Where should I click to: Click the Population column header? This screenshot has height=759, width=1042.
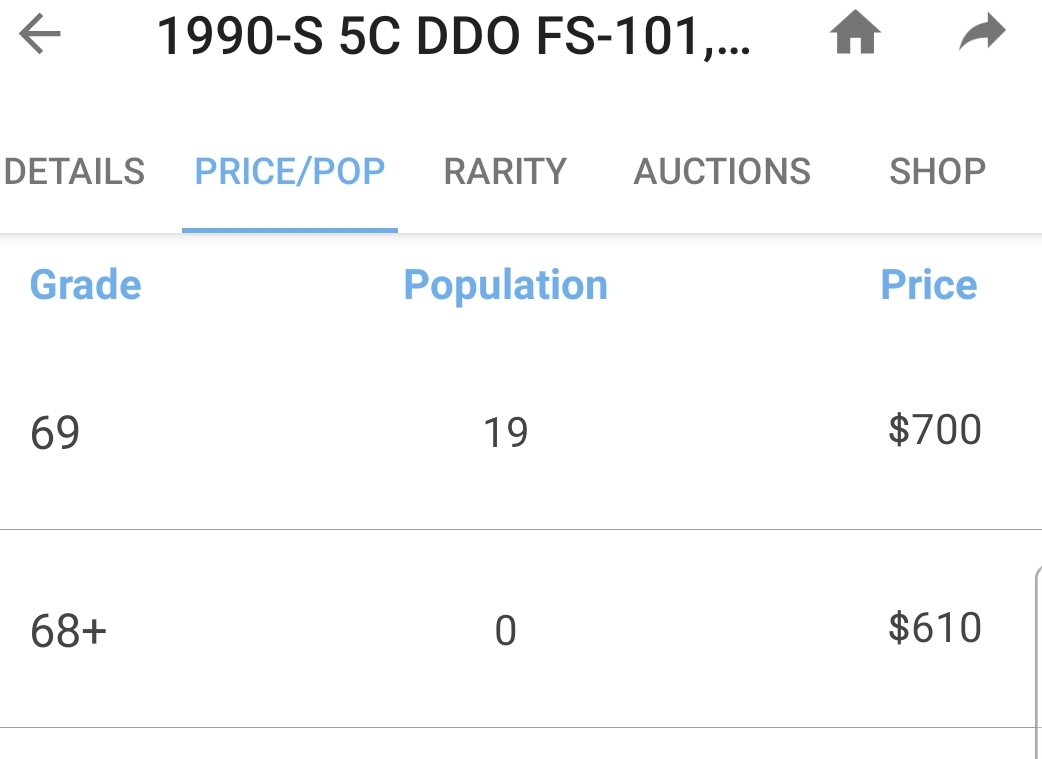pyautogui.click(x=506, y=286)
